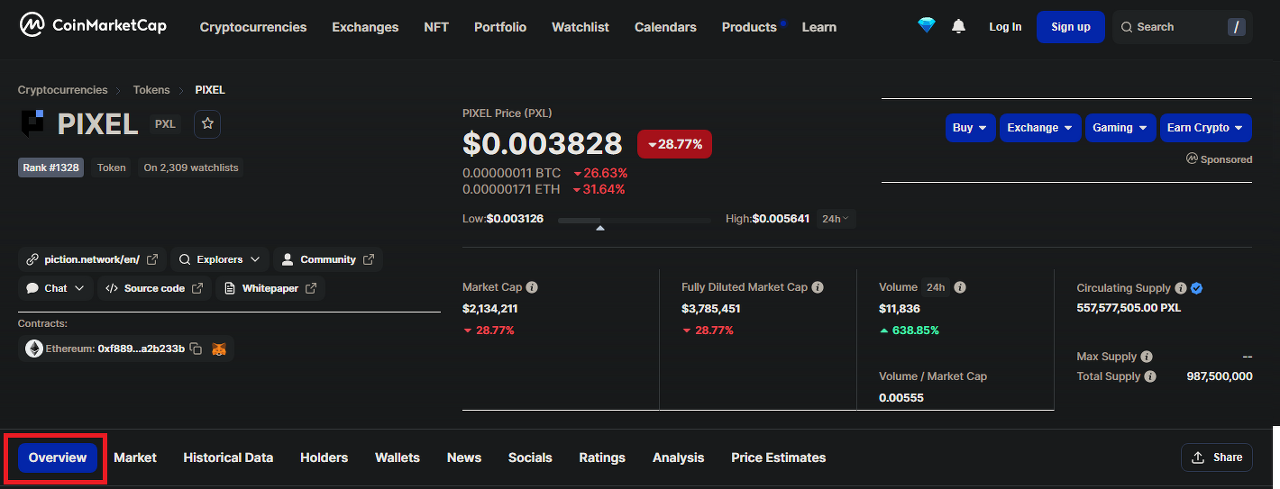Add token to MetaMask fox icon
Viewport: 1280px width, 489px height.
click(219, 349)
